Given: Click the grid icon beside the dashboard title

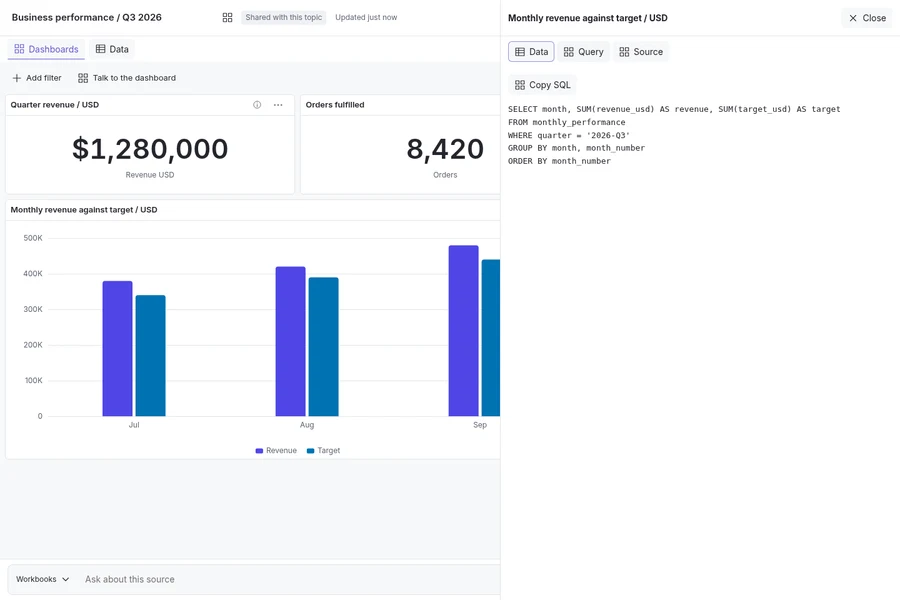Looking at the screenshot, I should pyautogui.click(x=227, y=18).
